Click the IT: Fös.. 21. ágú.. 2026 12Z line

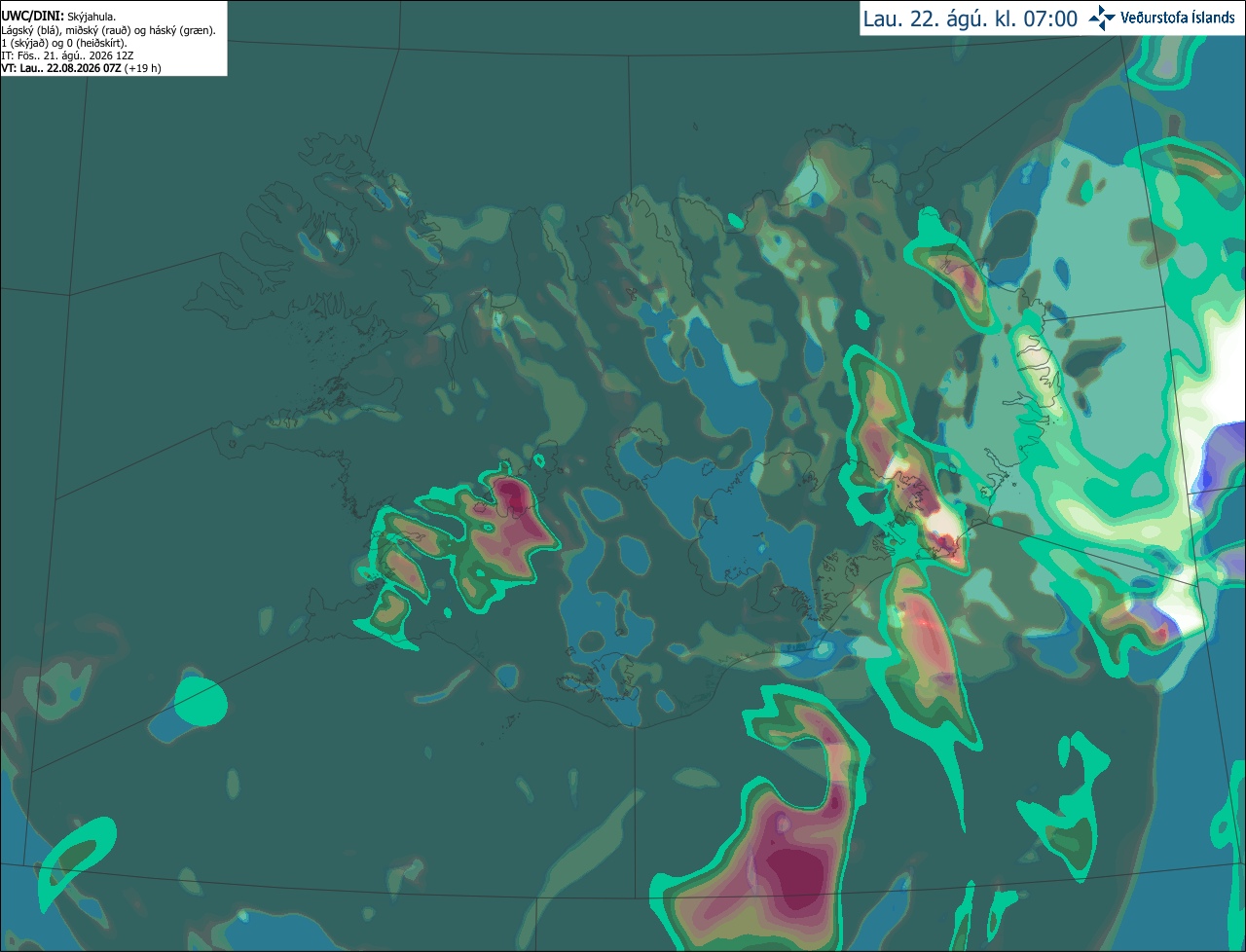67,55
